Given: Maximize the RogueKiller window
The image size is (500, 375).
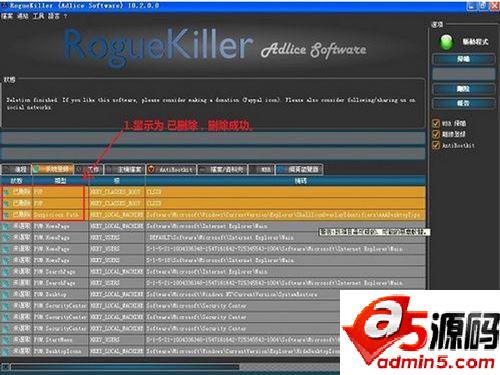Looking at the screenshot, I should pyautogui.click(x=482, y=6).
